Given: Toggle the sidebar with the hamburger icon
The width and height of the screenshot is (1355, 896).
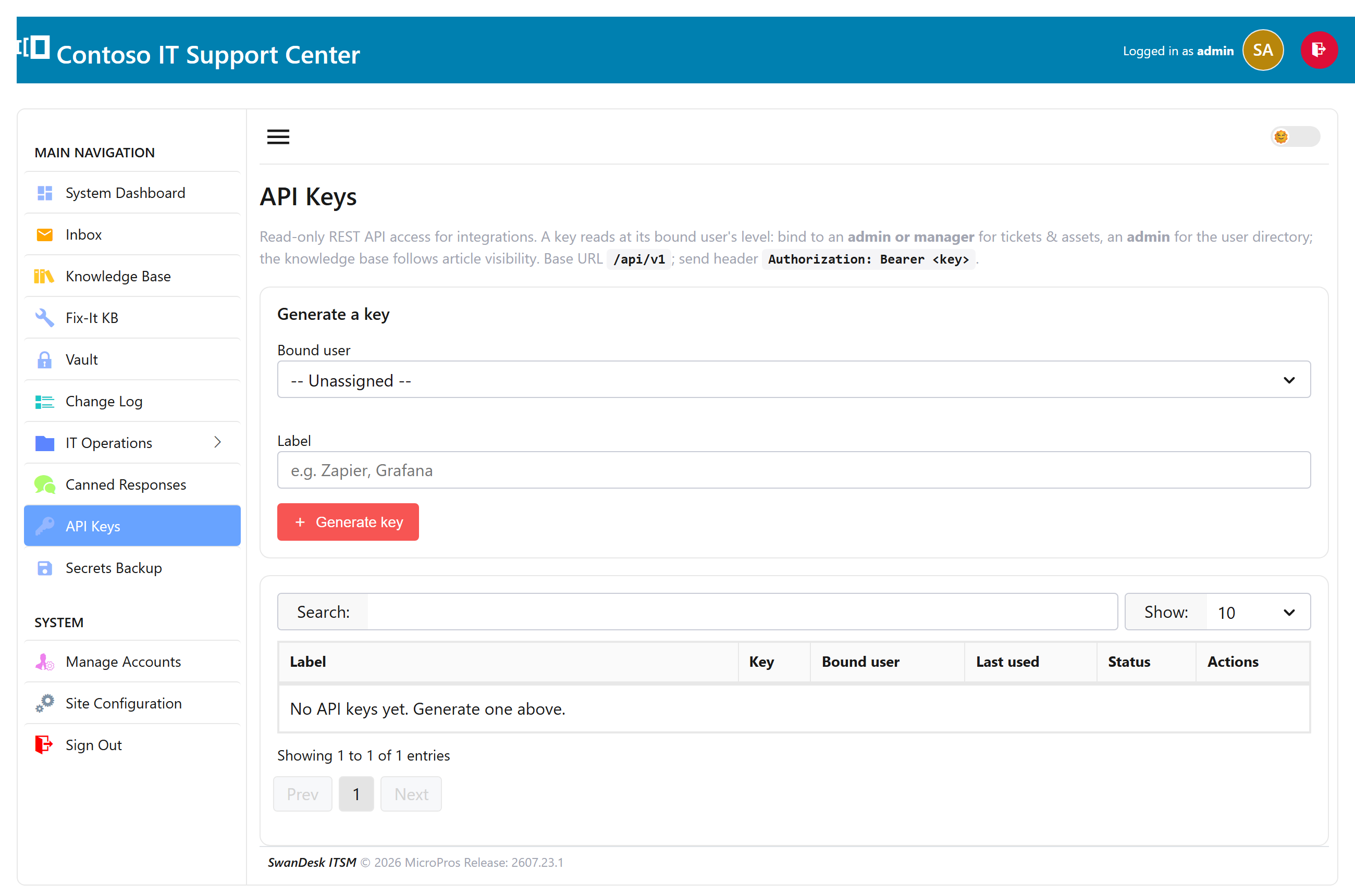Looking at the screenshot, I should [278, 136].
